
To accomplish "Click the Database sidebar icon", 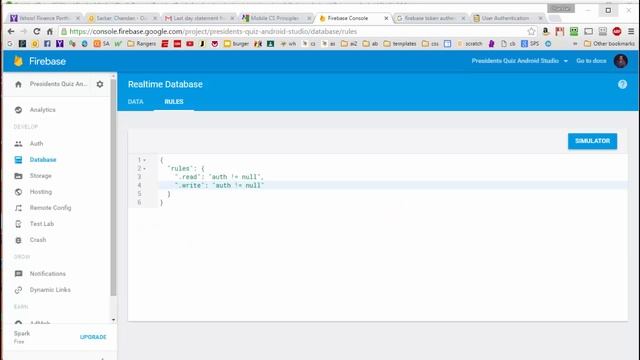I will (x=18, y=160).
